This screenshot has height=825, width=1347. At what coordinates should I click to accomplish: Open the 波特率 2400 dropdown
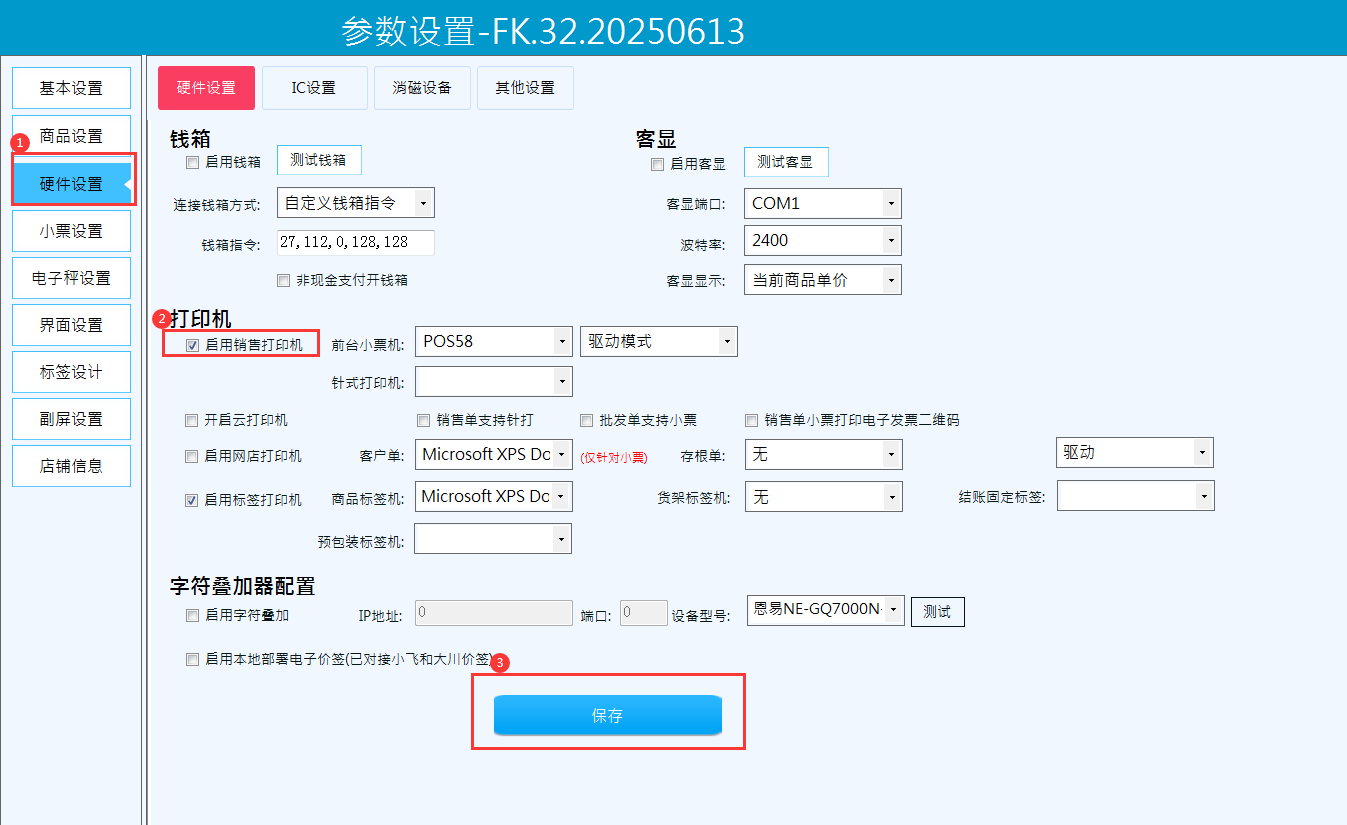[x=822, y=240]
